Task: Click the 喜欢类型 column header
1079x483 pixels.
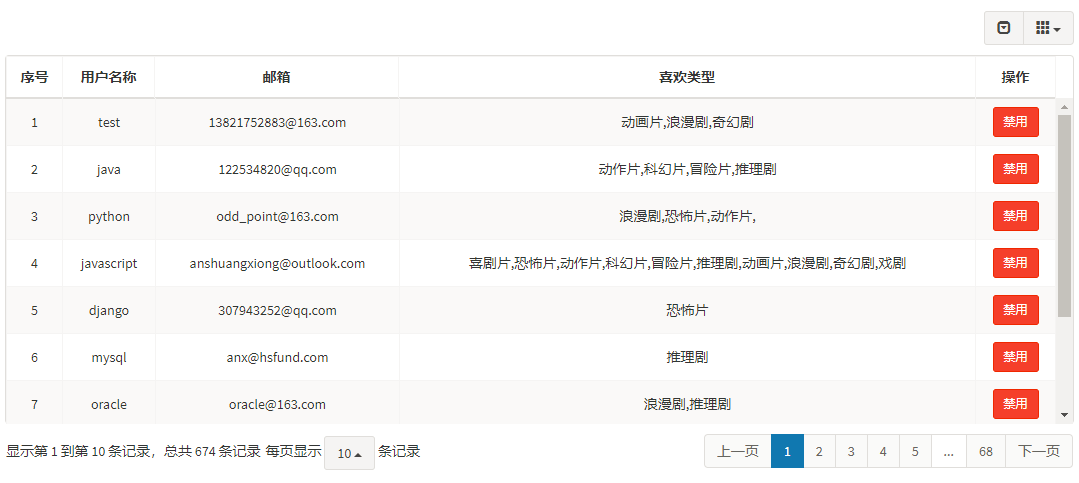Action: (x=687, y=77)
